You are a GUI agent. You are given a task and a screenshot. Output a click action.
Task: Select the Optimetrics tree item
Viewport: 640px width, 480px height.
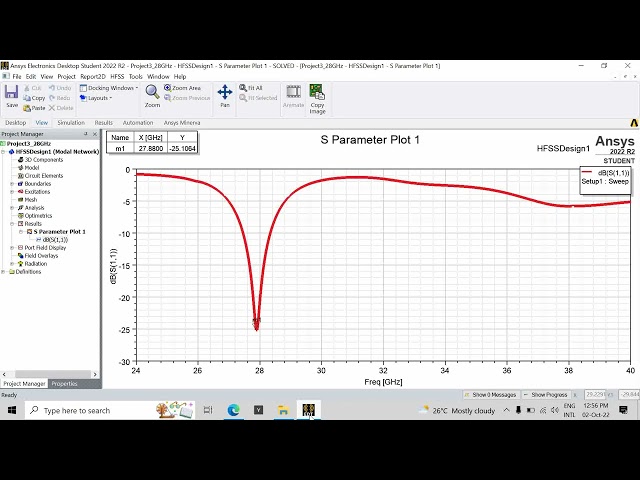click(x=38, y=216)
